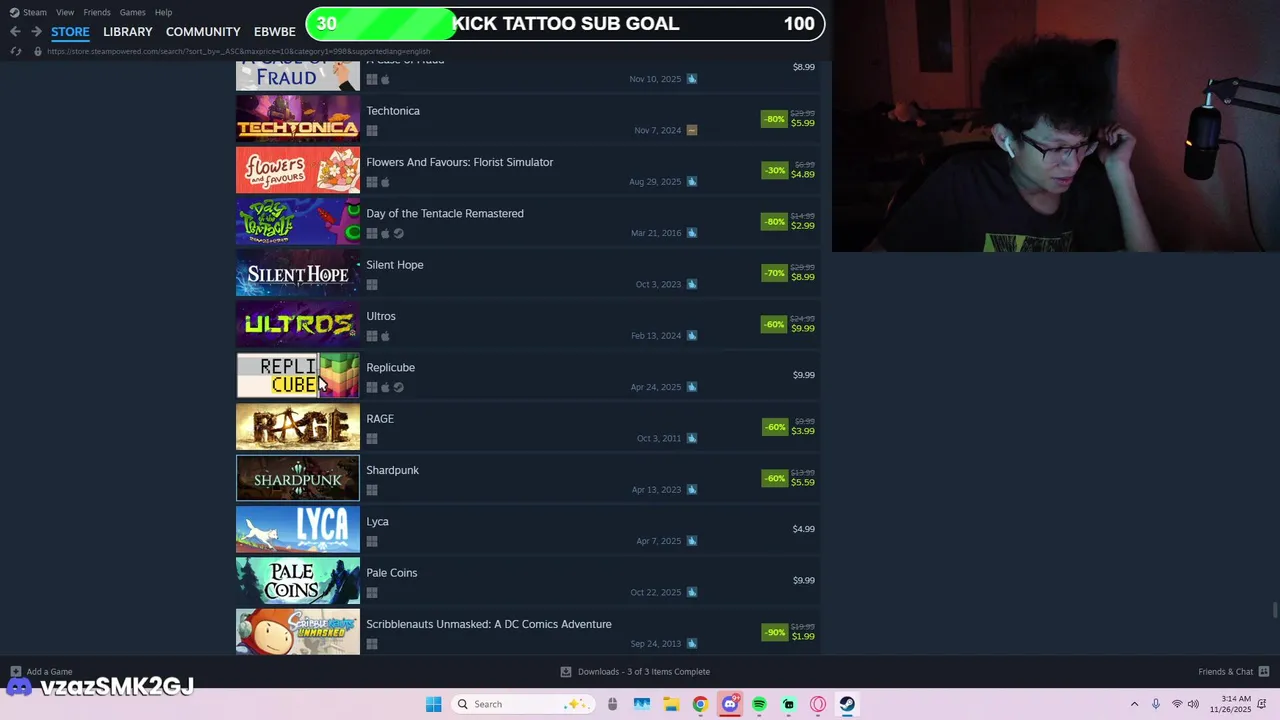The height and width of the screenshot is (720, 1280).
Task: Click the mixed review icon on Techtonica row
Action: click(x=692, y=130)
